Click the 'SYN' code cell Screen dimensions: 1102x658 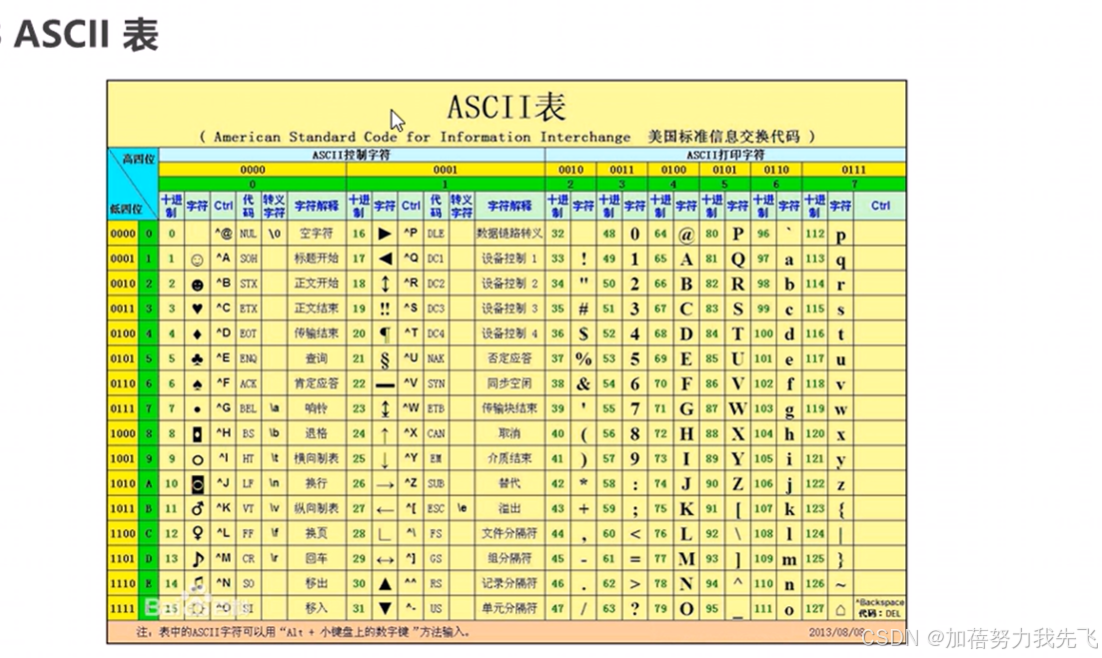436,383
